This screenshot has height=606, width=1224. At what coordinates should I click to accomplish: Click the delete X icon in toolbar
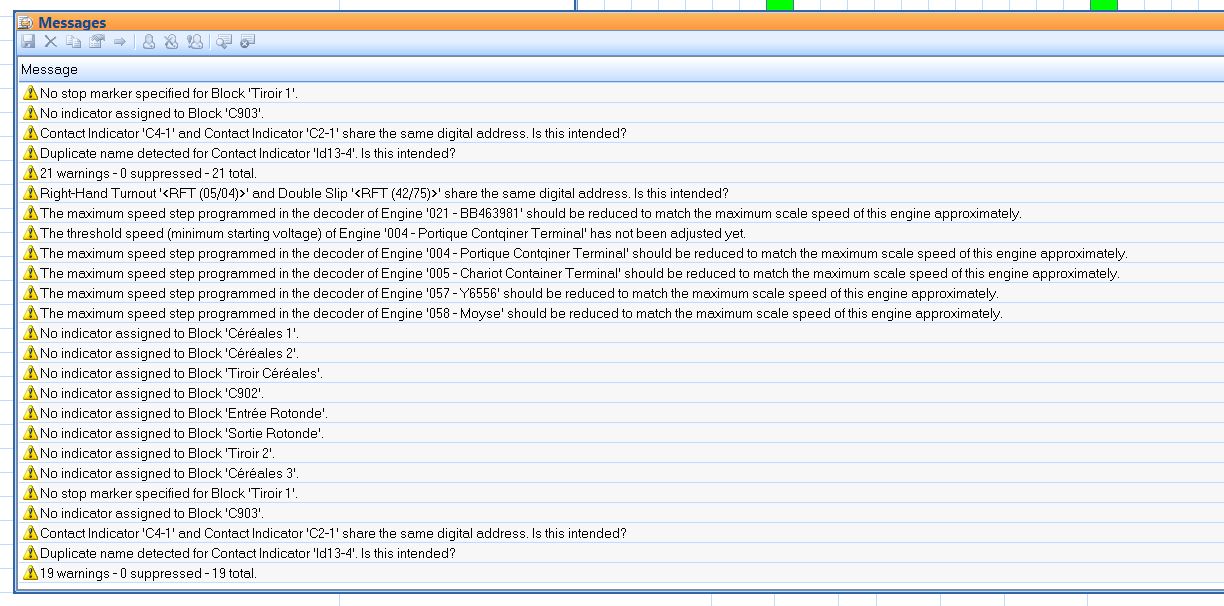(50, 42)
